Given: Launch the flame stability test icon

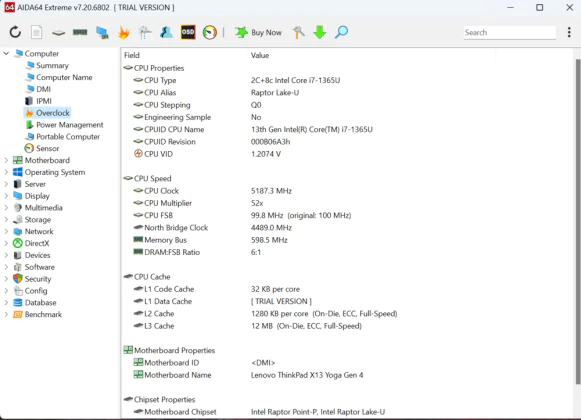Looking at the screenshot, I should (124, 33).
